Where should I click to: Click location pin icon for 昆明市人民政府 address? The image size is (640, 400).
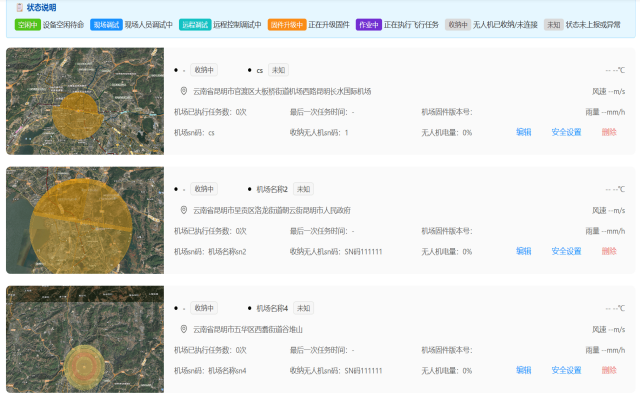coord(184,210)
